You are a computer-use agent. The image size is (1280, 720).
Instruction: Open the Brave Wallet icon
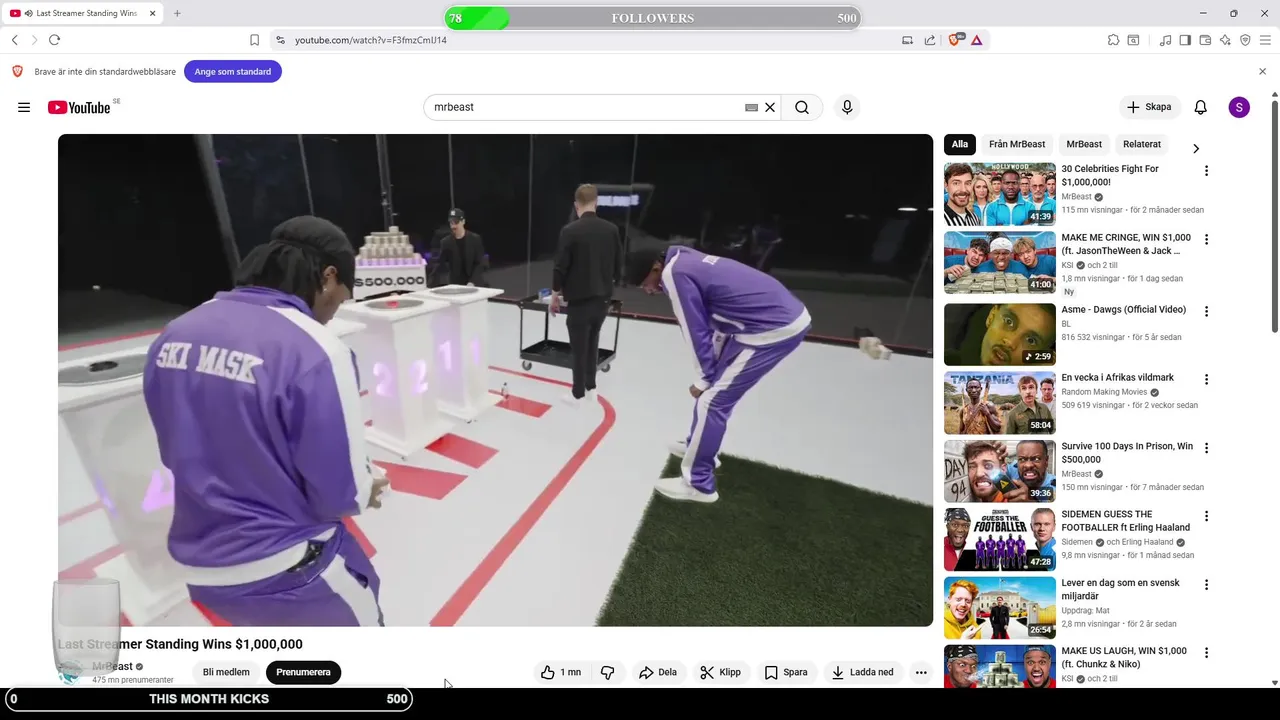click(1205, 40)
